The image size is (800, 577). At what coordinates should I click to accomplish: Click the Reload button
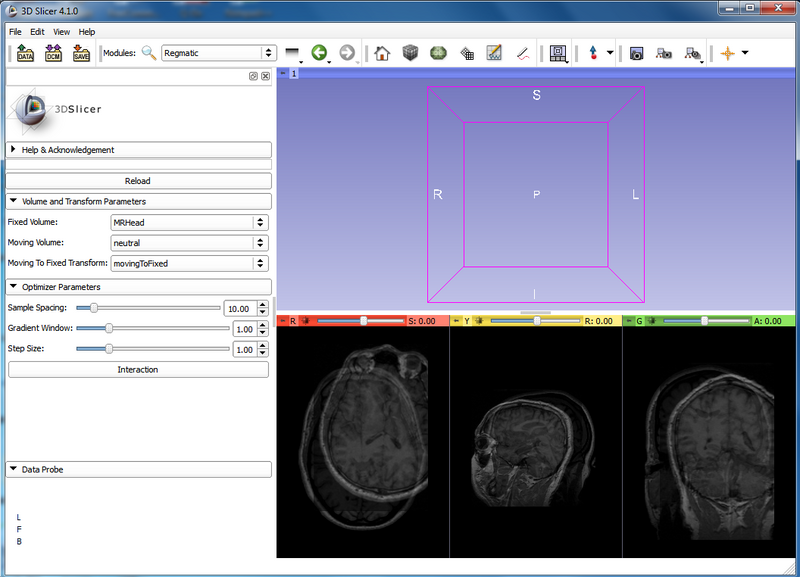138,181
